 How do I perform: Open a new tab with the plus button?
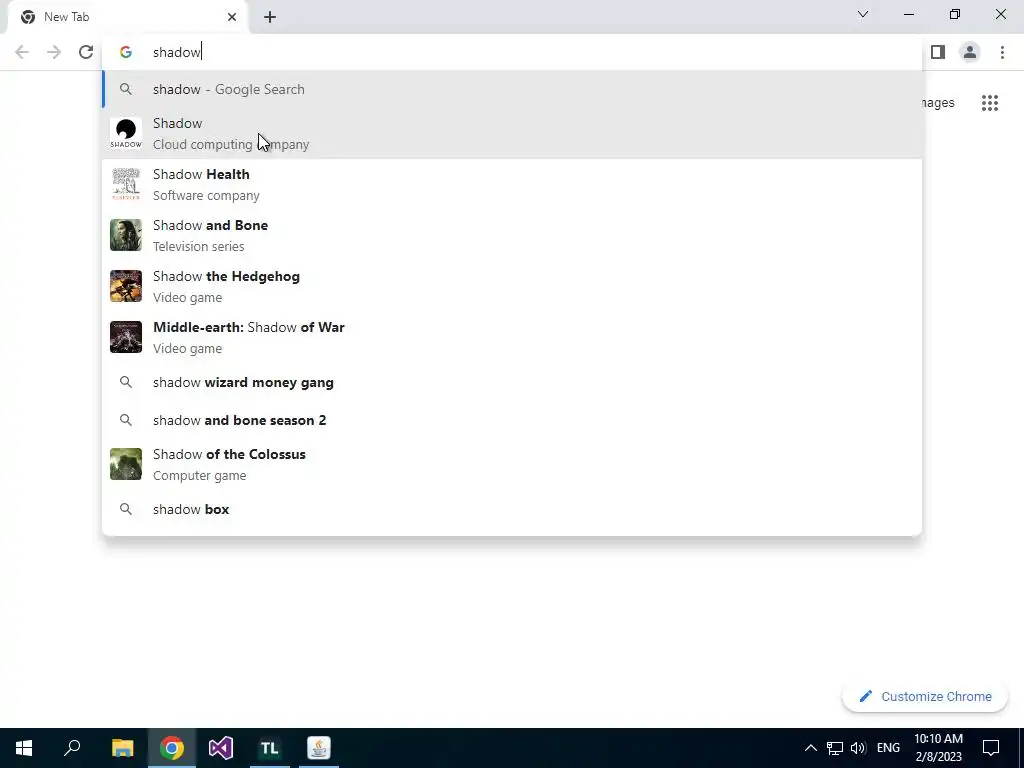click(x=270, y=17)
